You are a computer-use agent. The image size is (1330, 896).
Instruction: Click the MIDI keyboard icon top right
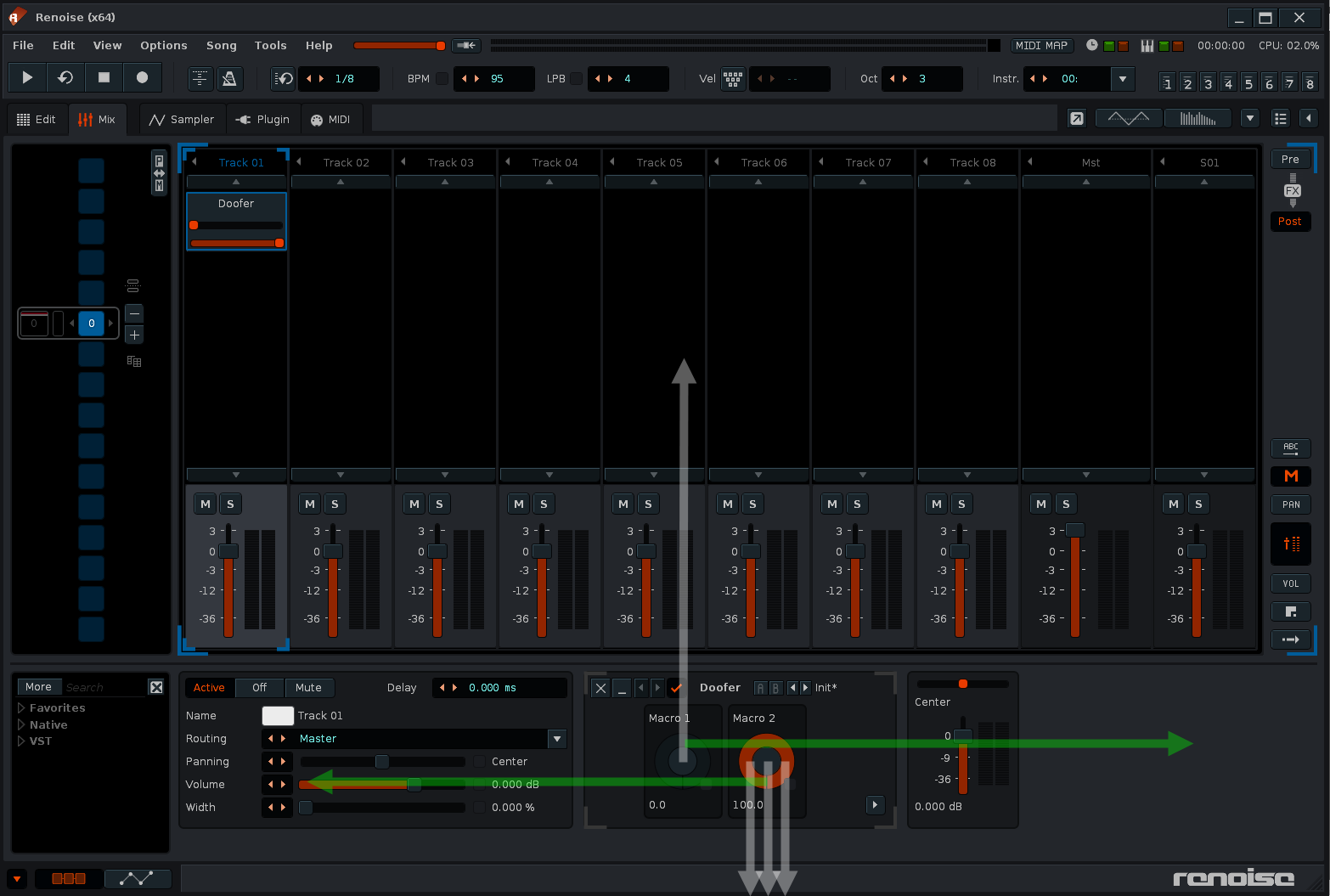tap(1147, 46)
